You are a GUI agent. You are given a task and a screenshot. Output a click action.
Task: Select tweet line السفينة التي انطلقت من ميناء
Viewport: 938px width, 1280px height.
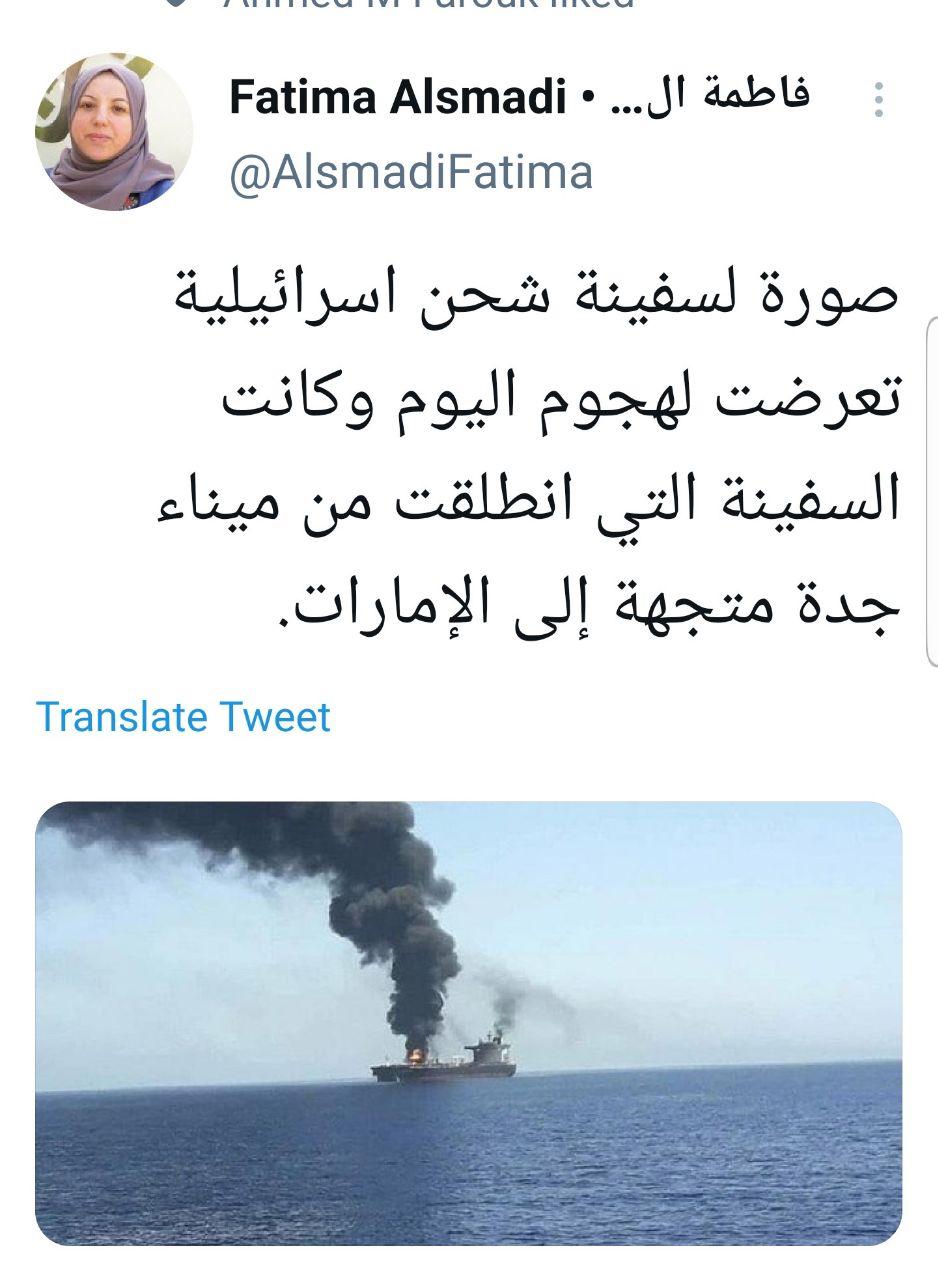[528, 502]
